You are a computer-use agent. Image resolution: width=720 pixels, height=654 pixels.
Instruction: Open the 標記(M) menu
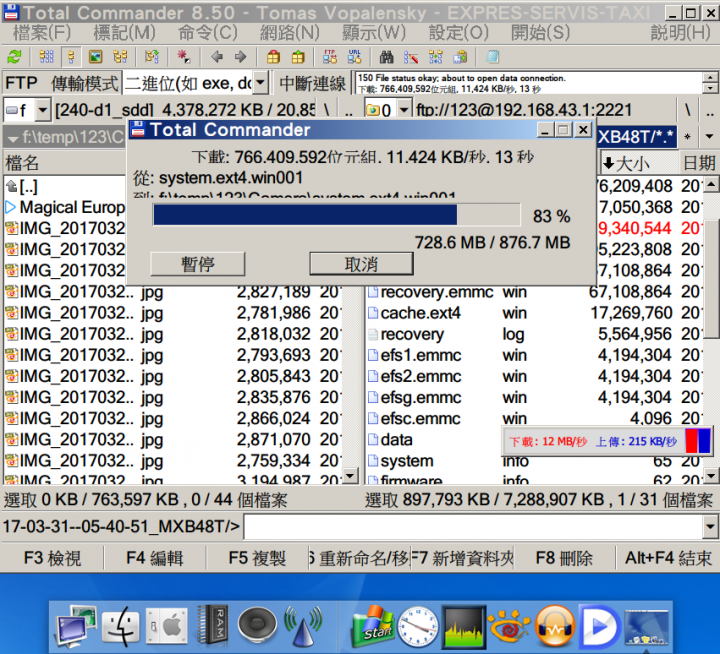pyautogui.click(x=125, y=33)
